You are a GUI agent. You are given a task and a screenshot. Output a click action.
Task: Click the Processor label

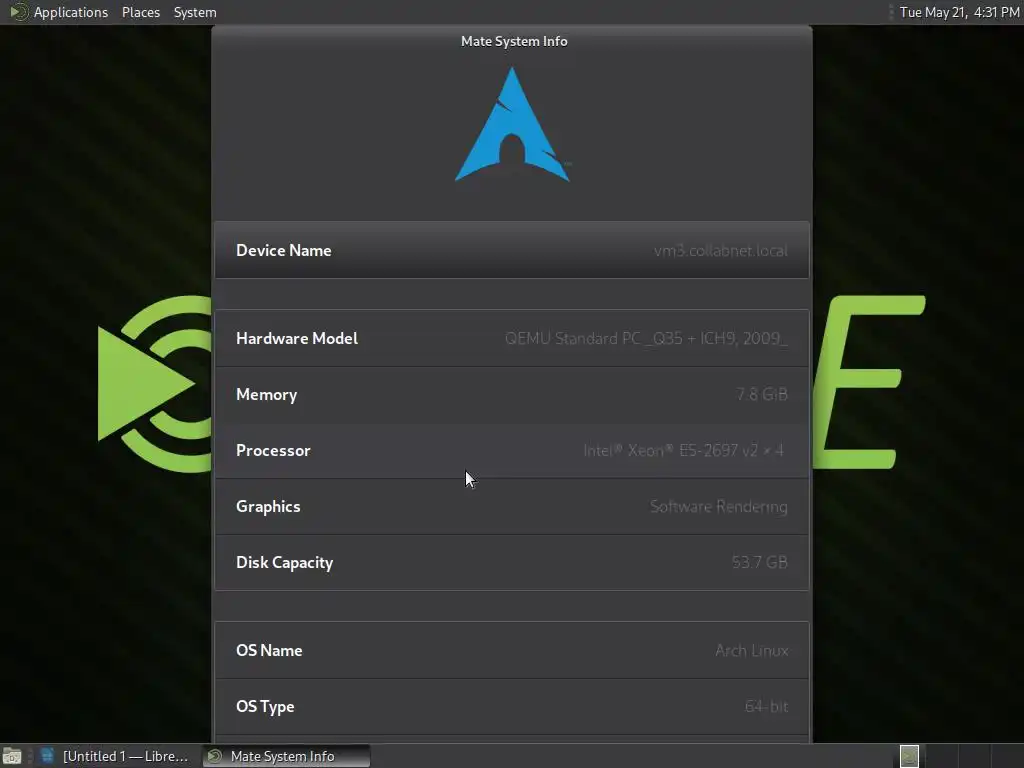(273, 451)
